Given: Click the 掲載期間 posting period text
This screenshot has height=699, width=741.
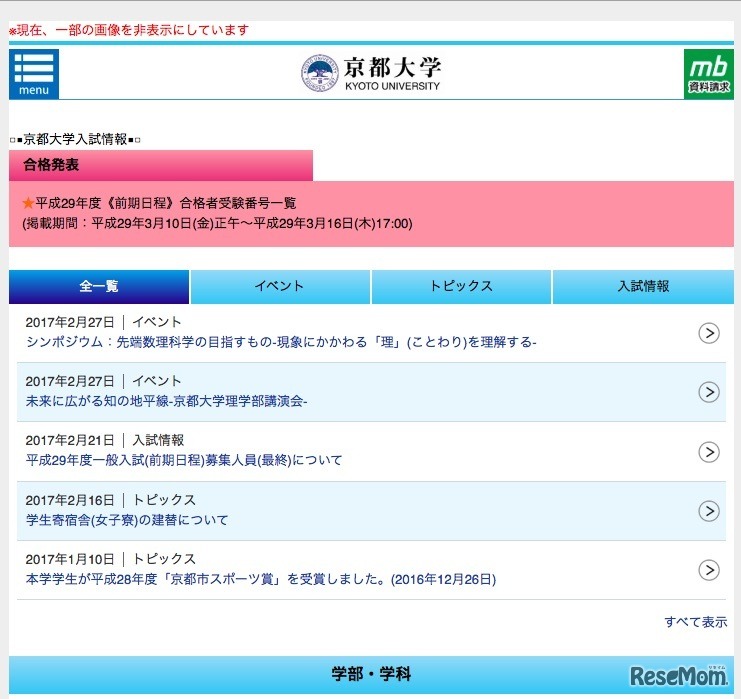Looking at the screenshot, I should pyautogui.click(x=217, y=223).
